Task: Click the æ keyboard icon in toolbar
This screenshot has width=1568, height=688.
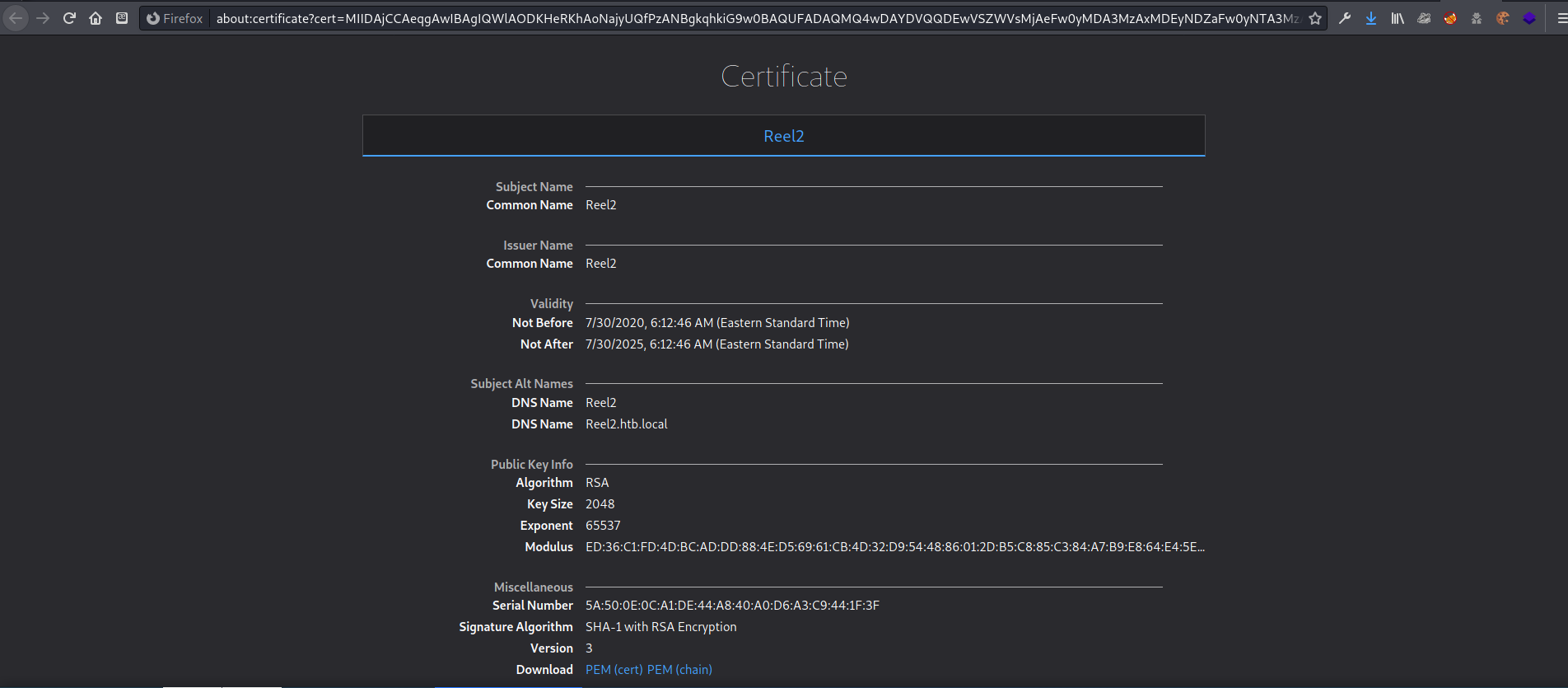Action: 122,18
